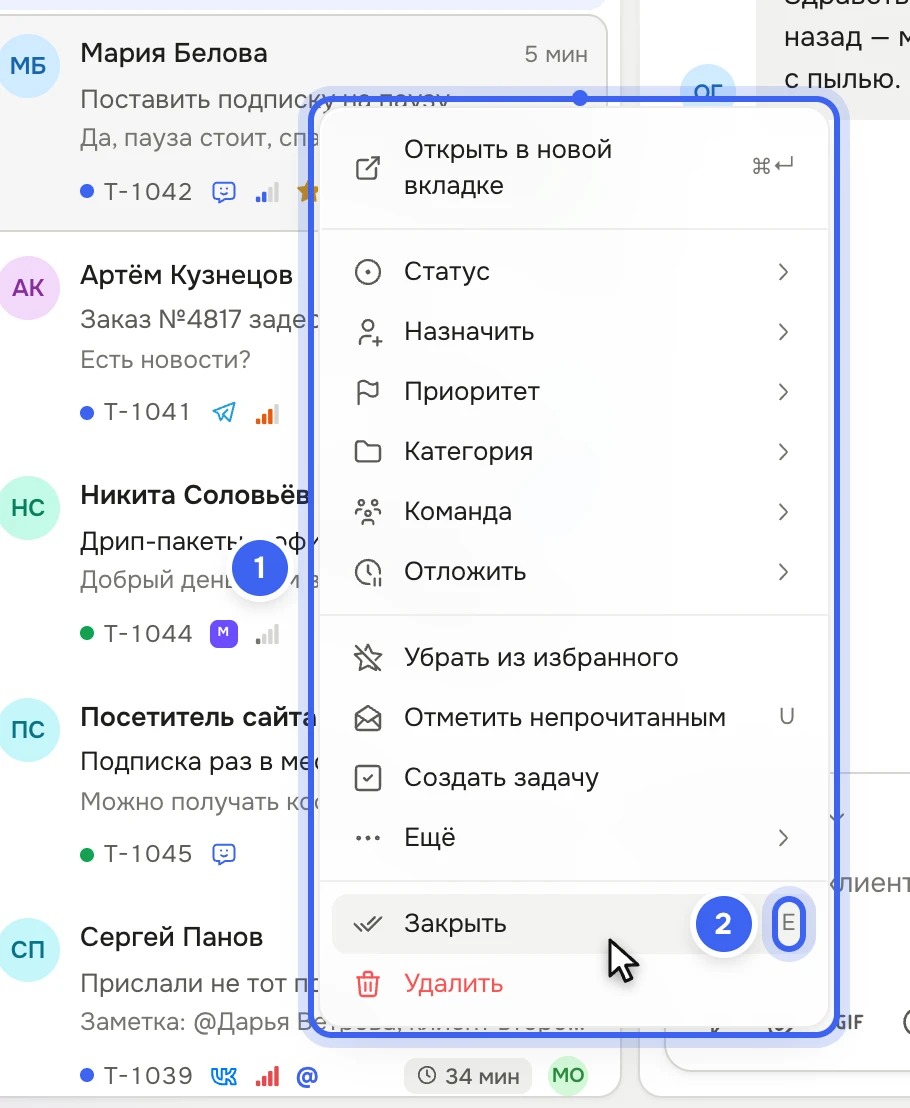910x1108 pixels.
Task: Expand the Статус chevron arrow
Action: [x=783, y=272]
